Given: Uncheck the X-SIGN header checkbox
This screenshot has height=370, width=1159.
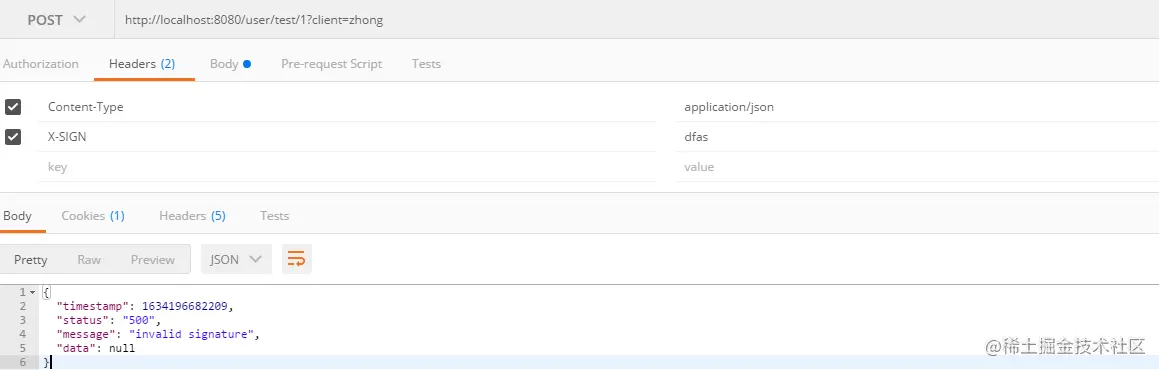Looking at the screenshot, I should tap(13, 137).
